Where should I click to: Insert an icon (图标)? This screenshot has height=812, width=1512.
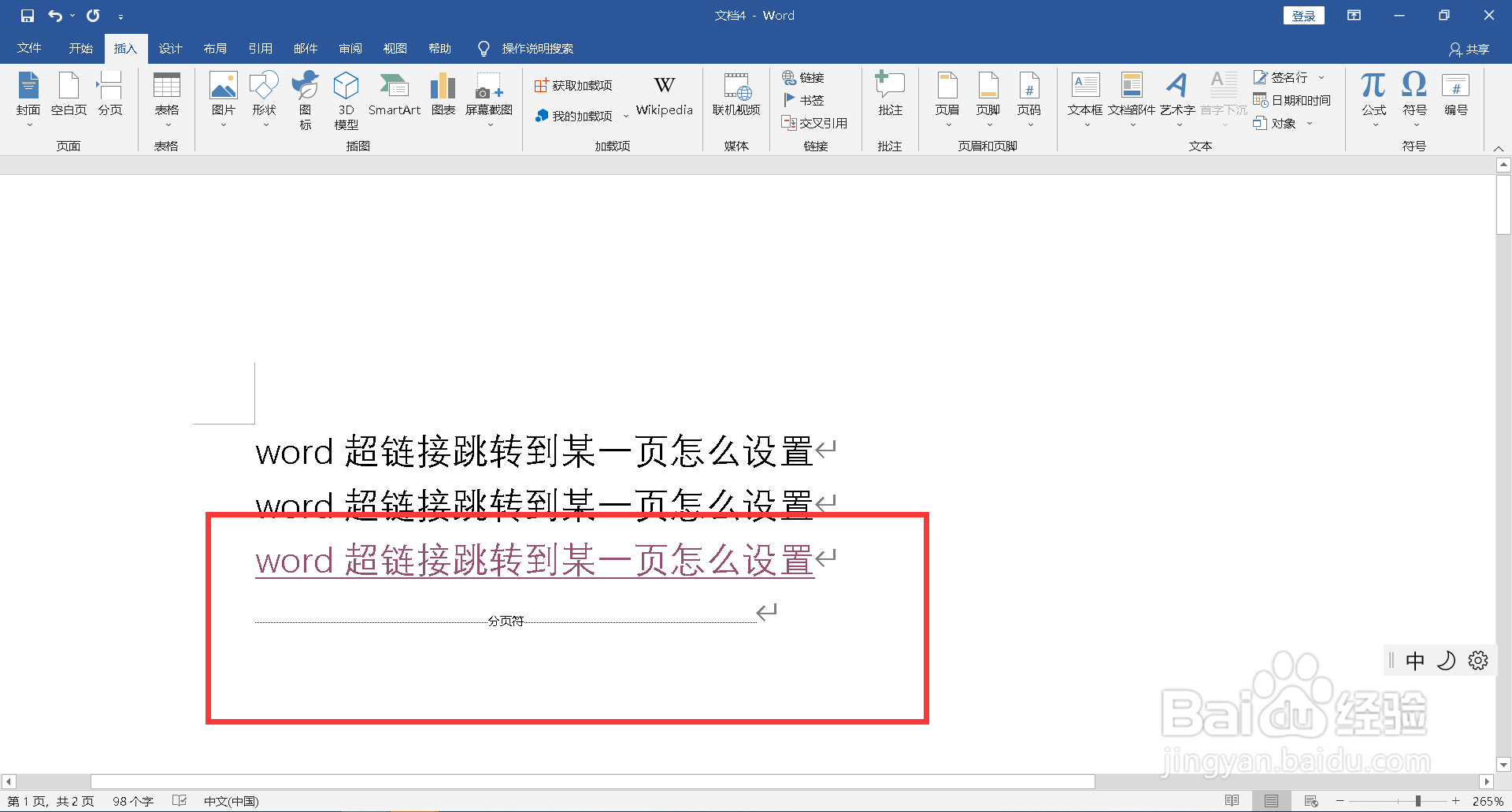coord(306,100)
